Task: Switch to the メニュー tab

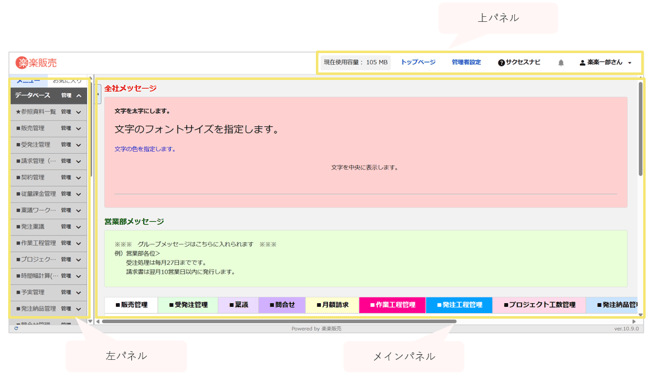Action: pyautogui.click(x=29, y=80)
